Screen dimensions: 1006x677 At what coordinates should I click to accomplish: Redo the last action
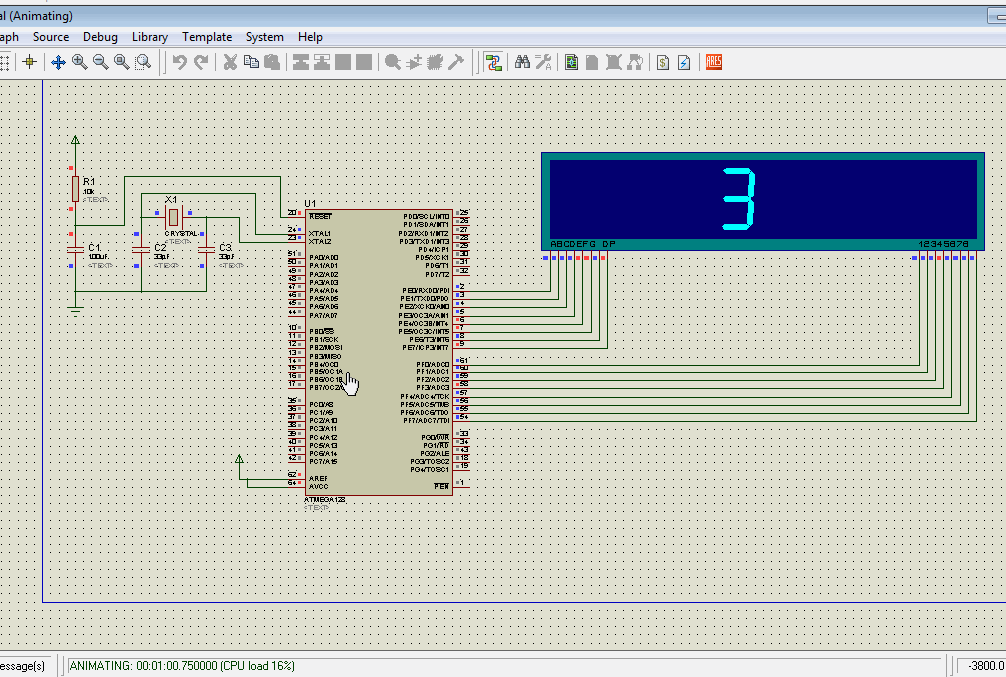pyautogui.click(x=200, y=62)
